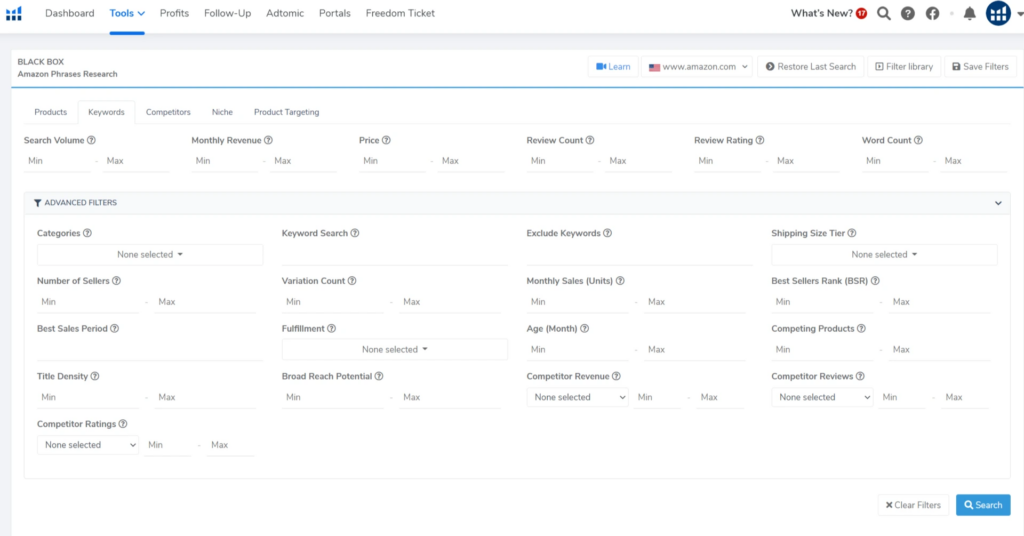The height and width of the screenshot is (536, 1024).
Task: Open the Facebook icon in top bar
Action: tap(932, 13)
